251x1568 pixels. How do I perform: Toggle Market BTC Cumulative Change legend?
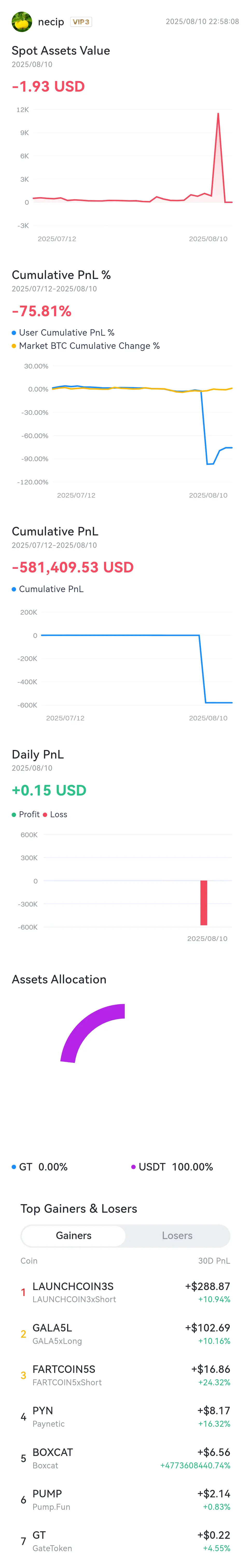click(86, 346)
